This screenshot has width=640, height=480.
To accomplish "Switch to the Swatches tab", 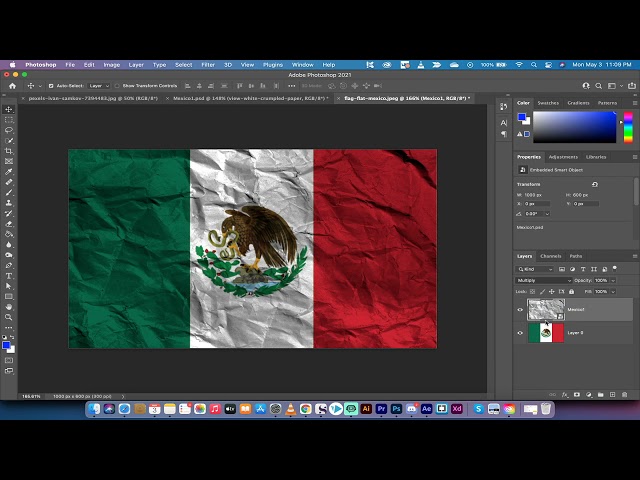I will pos(548,103).
